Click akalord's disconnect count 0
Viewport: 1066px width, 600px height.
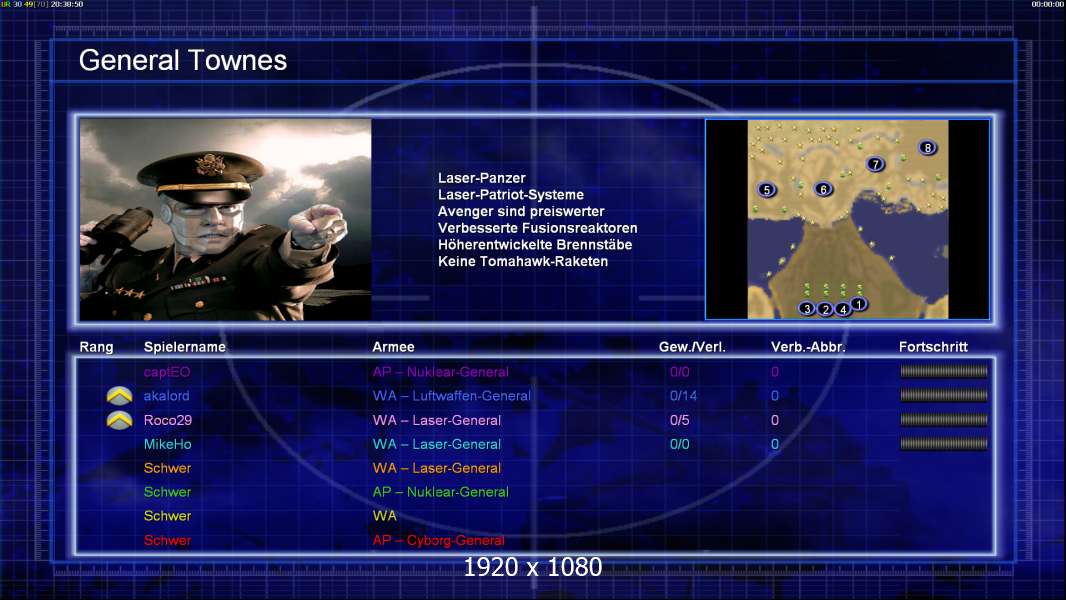pos(775,395)
